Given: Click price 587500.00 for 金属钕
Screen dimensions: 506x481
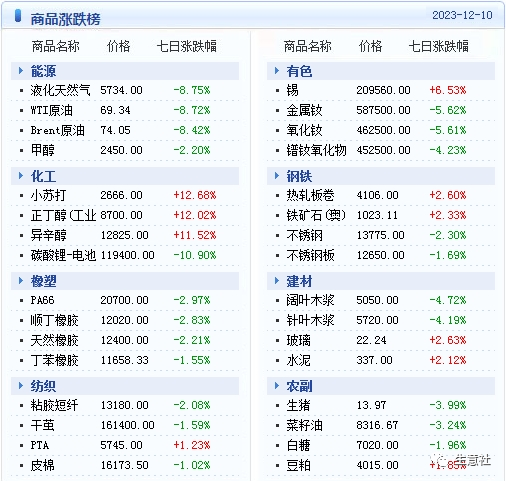Looking at the screenshot, I should [x=383, y=110].
